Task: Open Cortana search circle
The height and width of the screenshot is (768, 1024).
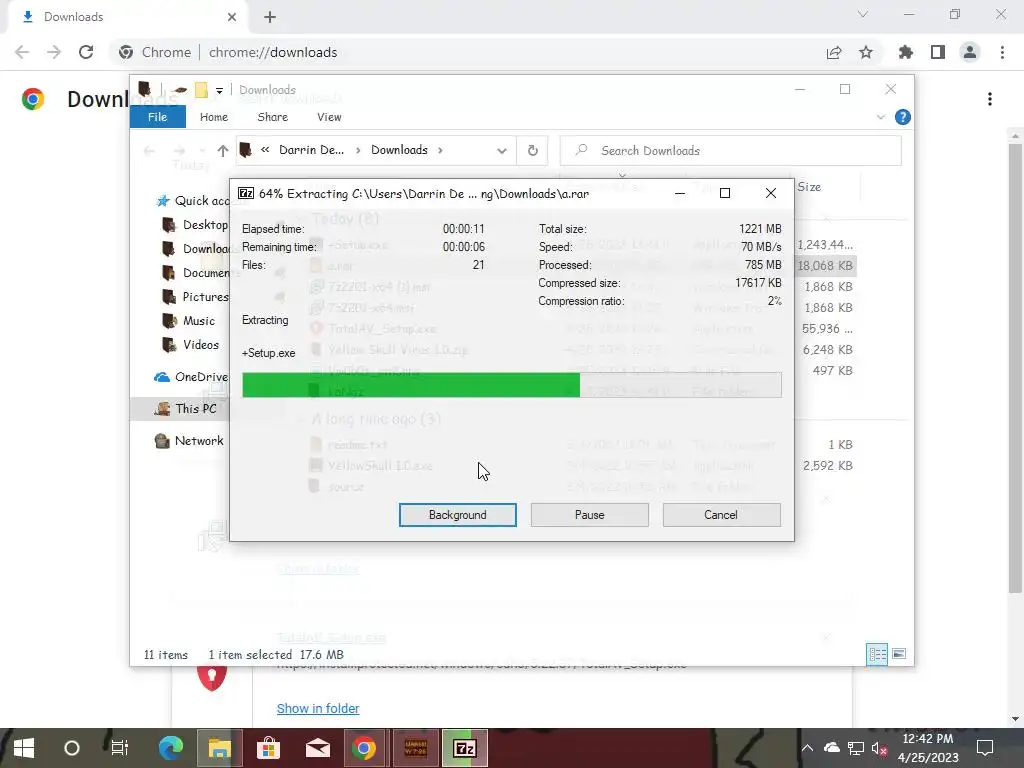Action: tap(72, 748)
